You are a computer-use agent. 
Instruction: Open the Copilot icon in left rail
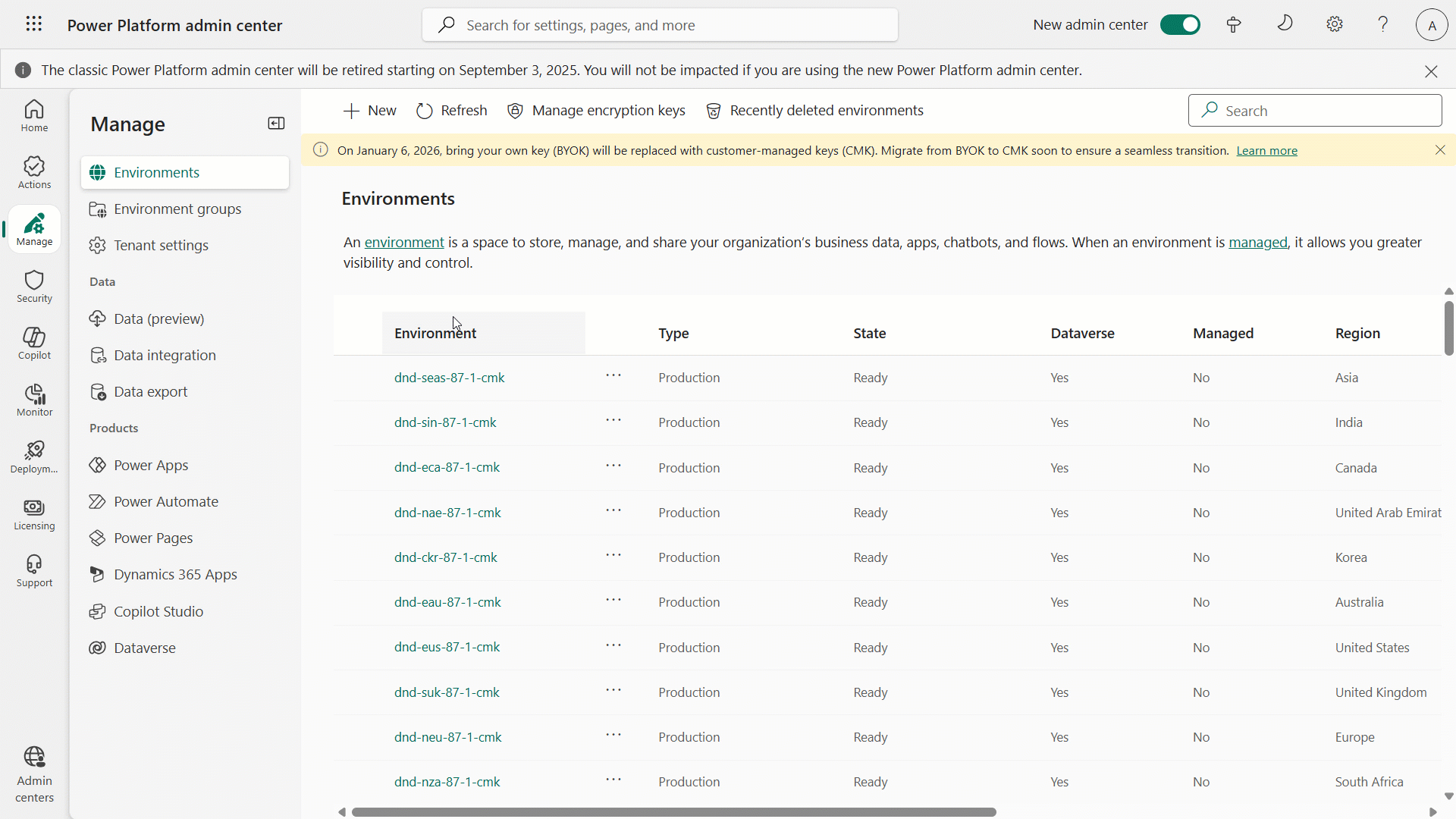point(34,343)
